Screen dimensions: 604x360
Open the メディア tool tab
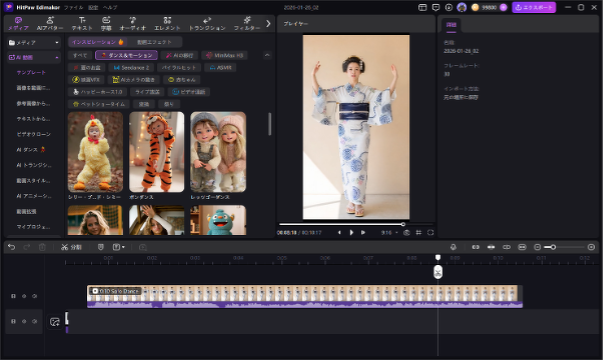pos(18,23)
